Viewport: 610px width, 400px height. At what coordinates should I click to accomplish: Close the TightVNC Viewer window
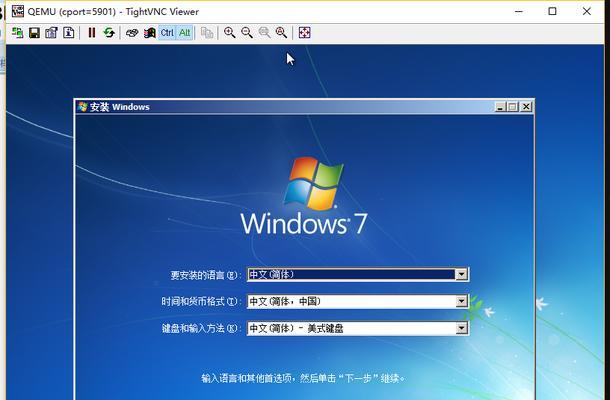tap(587, 11)
